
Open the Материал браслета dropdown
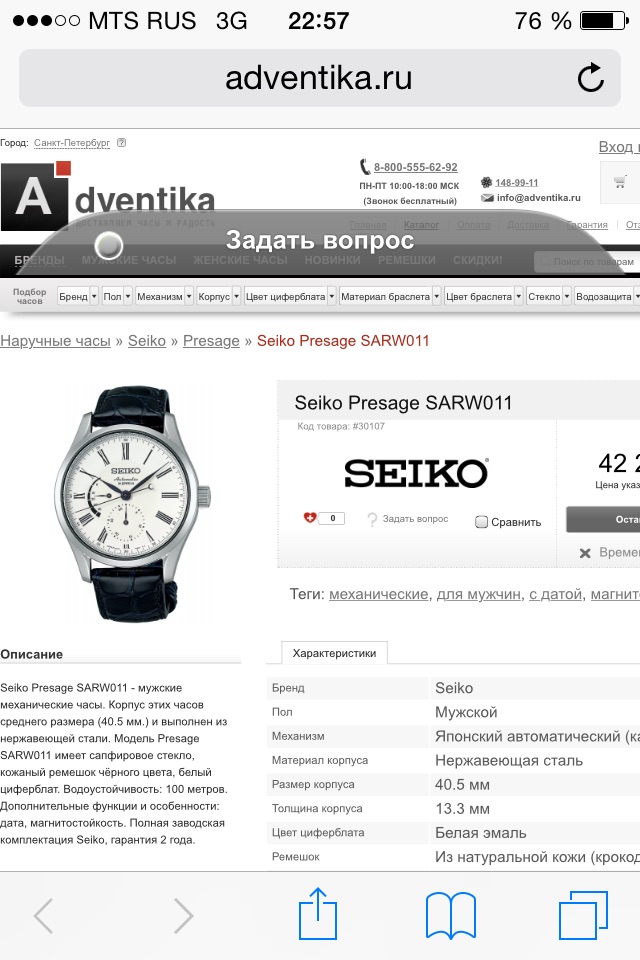[390, 296]
